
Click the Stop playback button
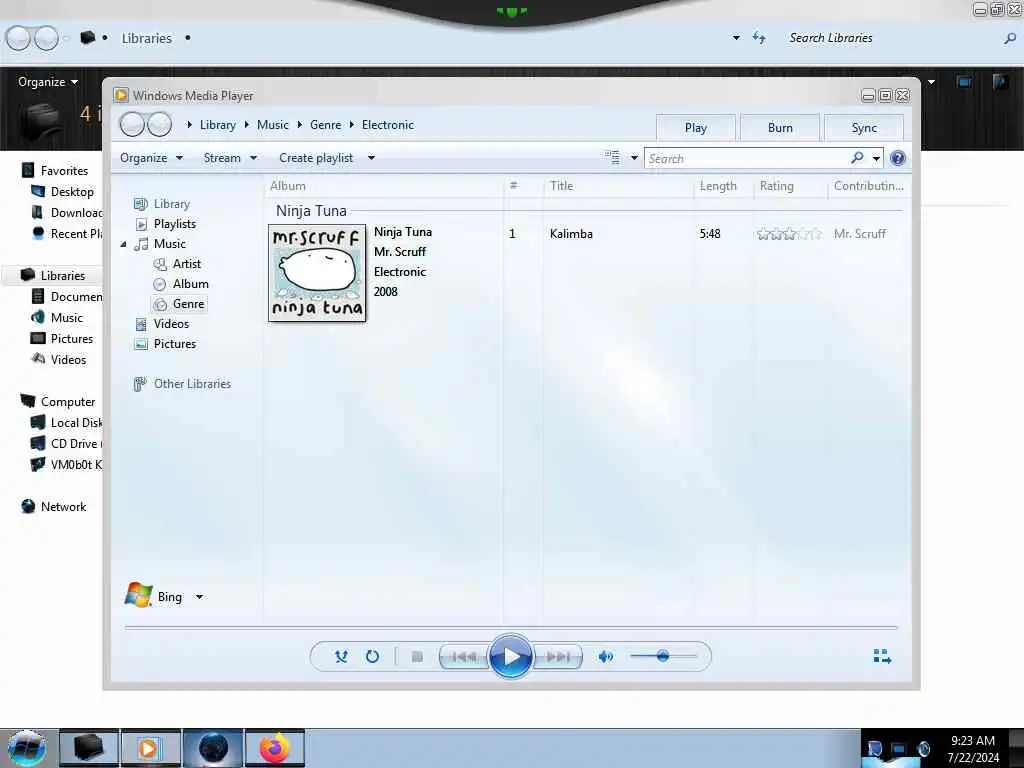[417, 656]
